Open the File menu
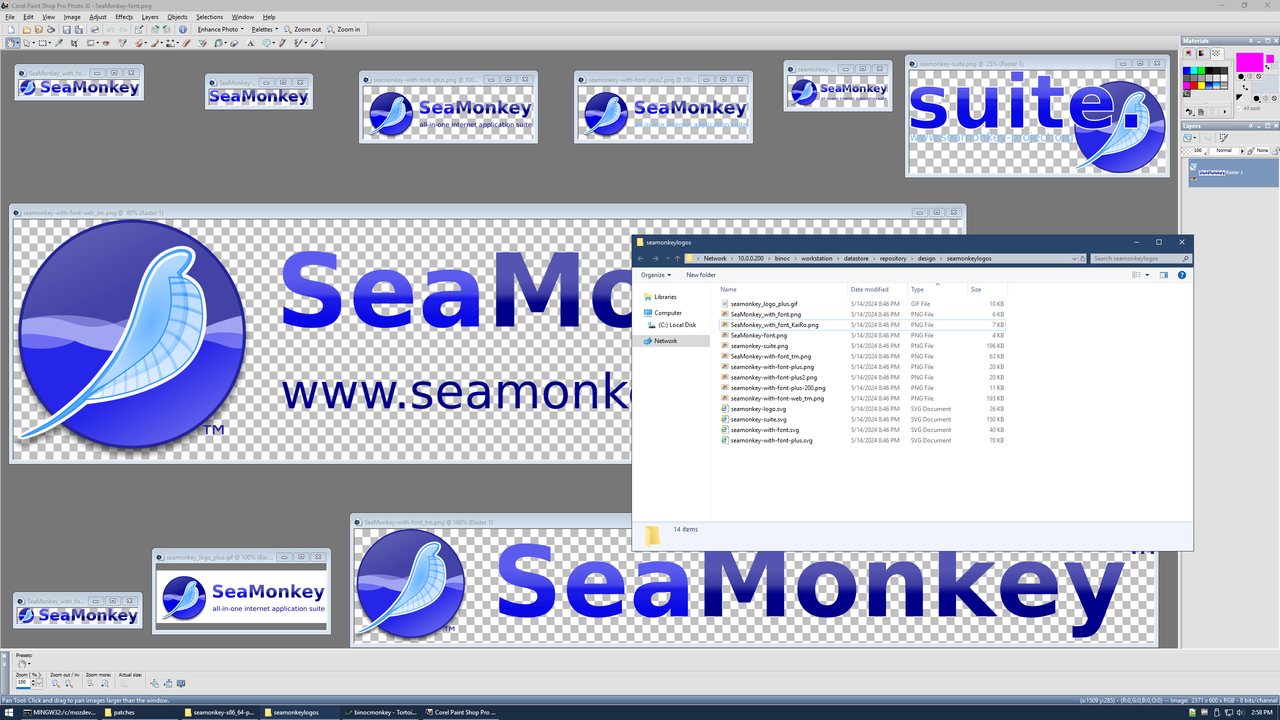Viewport: 1280px width, 720px height. [x=10, y=17]
